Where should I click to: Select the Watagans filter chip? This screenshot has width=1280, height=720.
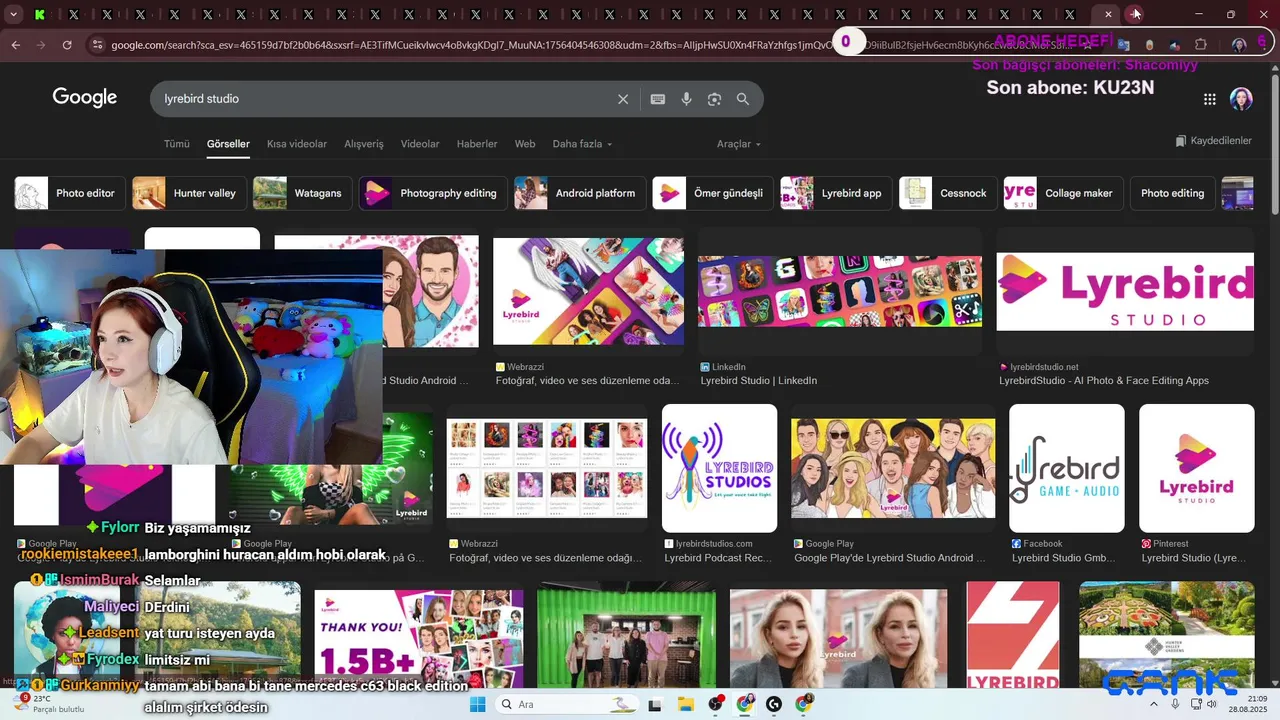[x=302, y=193]
